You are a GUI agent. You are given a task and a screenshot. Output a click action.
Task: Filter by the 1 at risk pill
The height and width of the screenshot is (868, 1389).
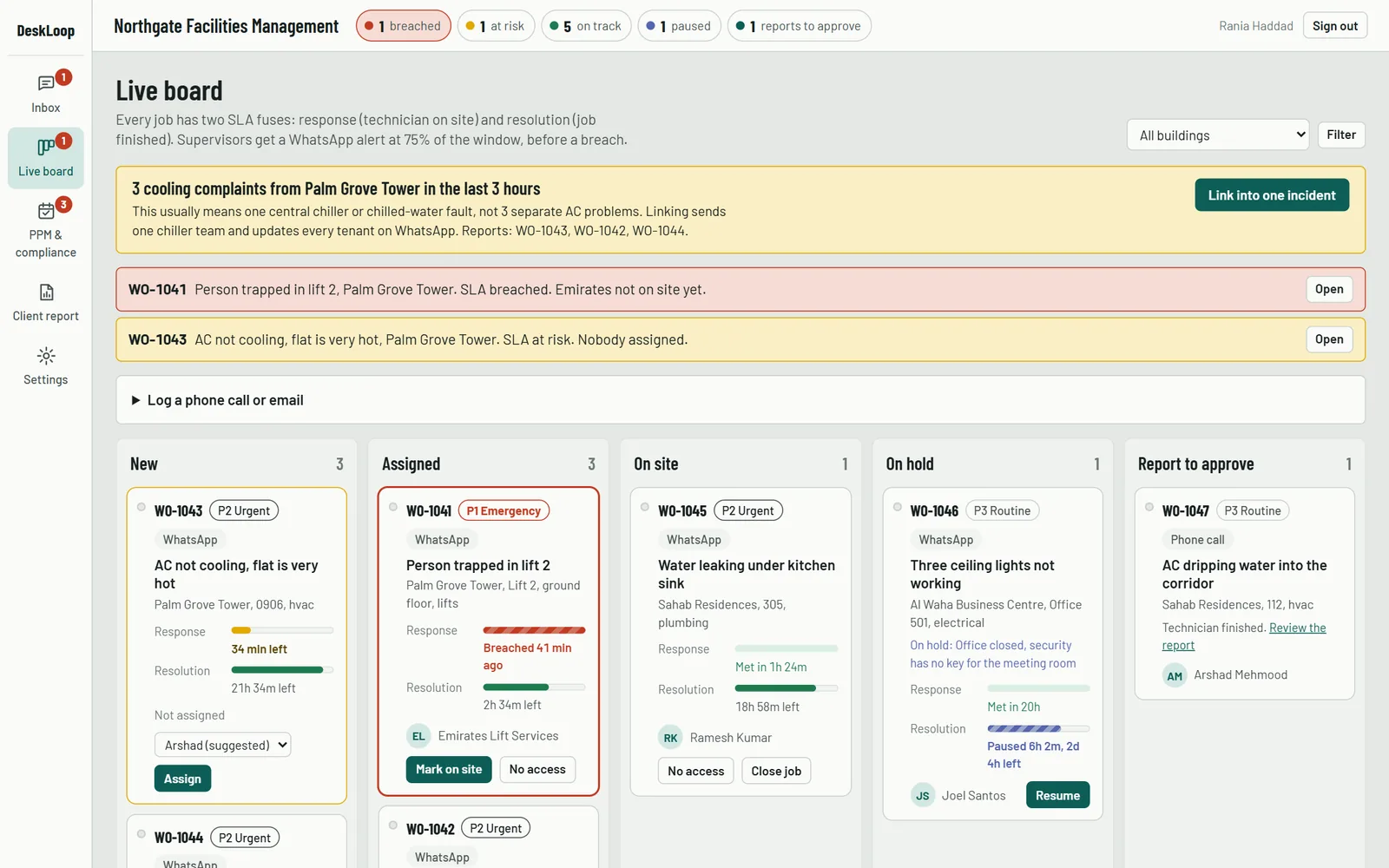[496, 26]
